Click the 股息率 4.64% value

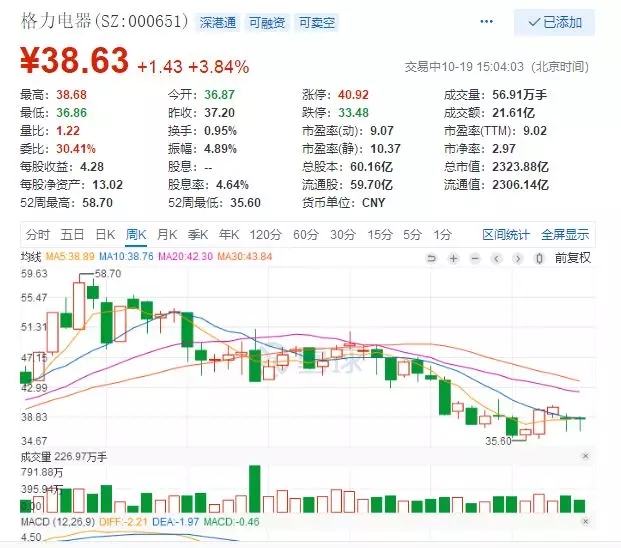[232, 185]
